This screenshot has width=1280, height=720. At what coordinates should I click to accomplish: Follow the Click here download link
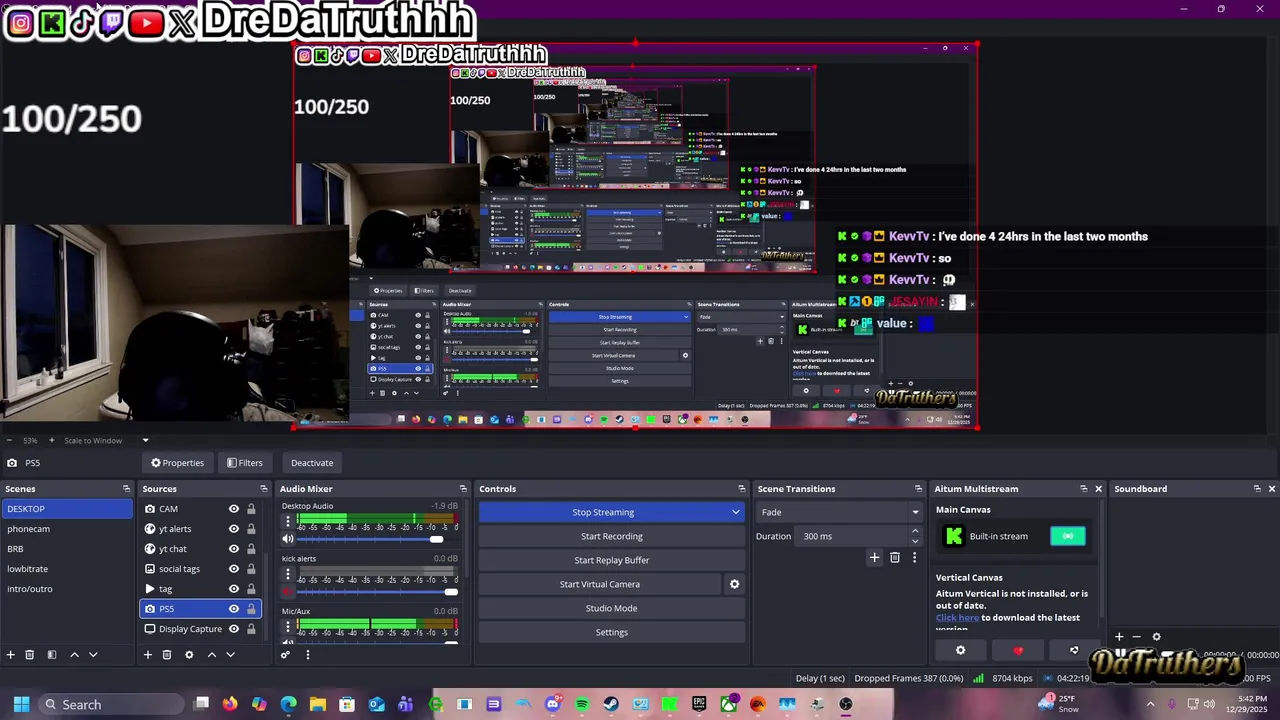(x=957, y=618)
